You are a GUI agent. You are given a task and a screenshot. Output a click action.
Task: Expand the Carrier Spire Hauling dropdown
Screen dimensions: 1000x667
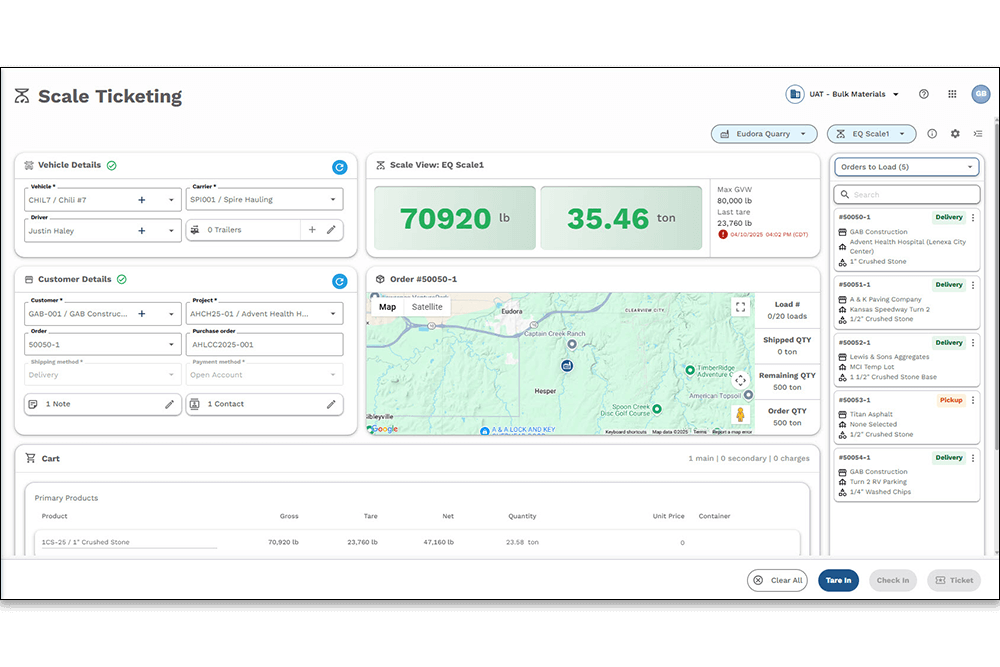coord(333,199)
